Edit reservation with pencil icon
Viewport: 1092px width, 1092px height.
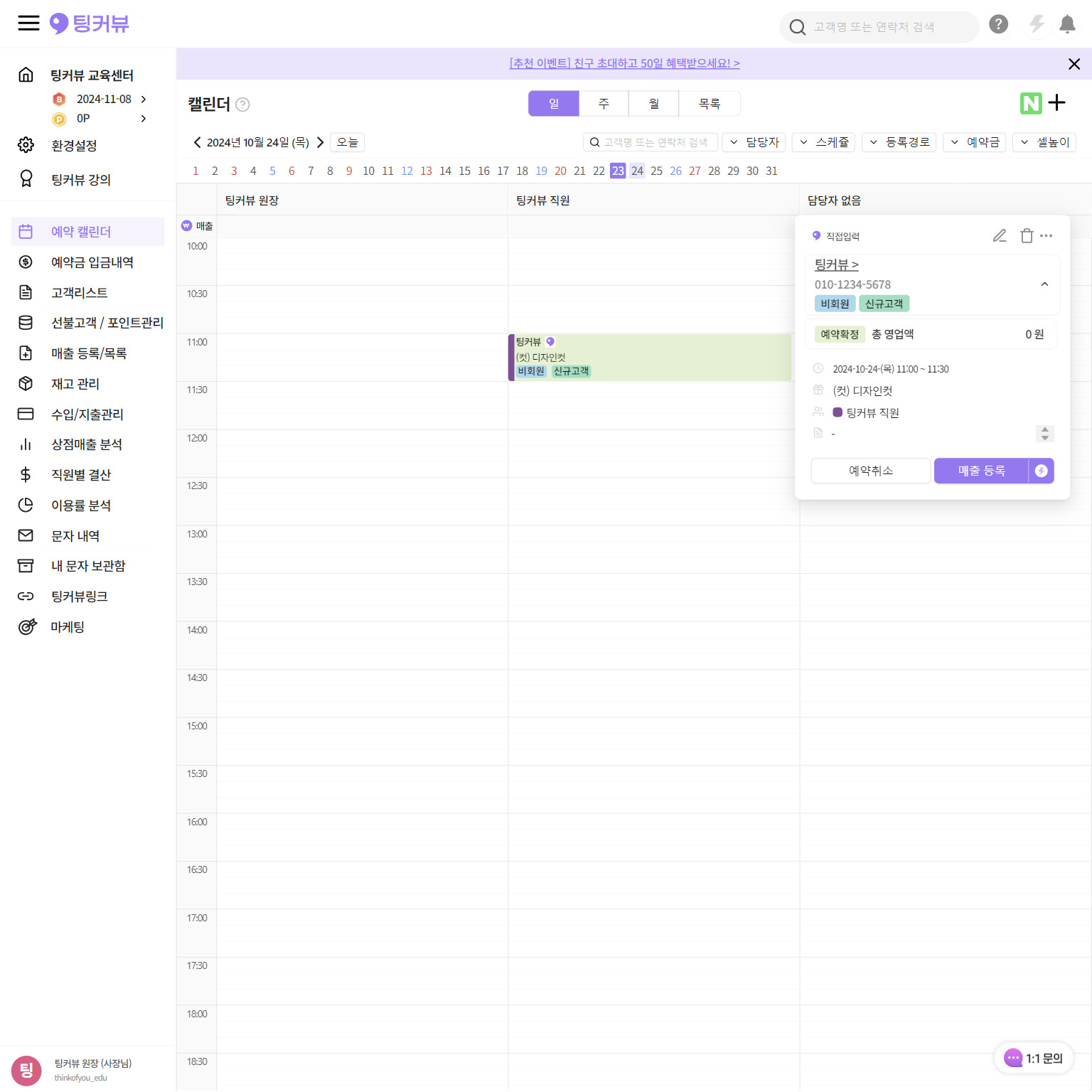(x=1000, y=235)
